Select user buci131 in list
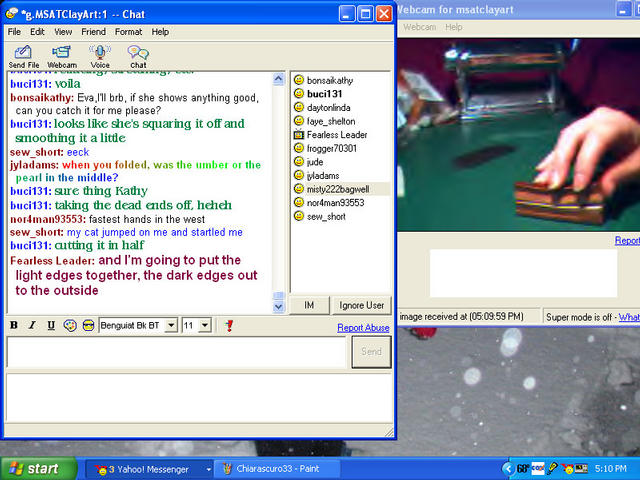The width and height of the screenshot is (640, 480). (324, 94)
